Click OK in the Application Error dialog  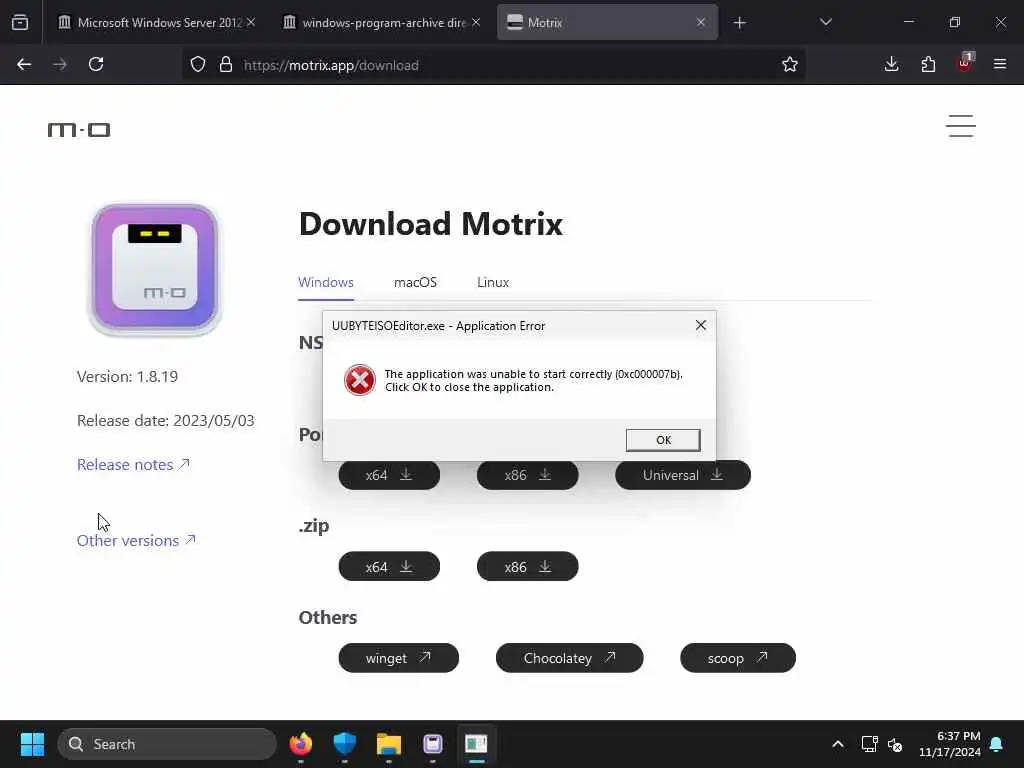tap(663, 440)
